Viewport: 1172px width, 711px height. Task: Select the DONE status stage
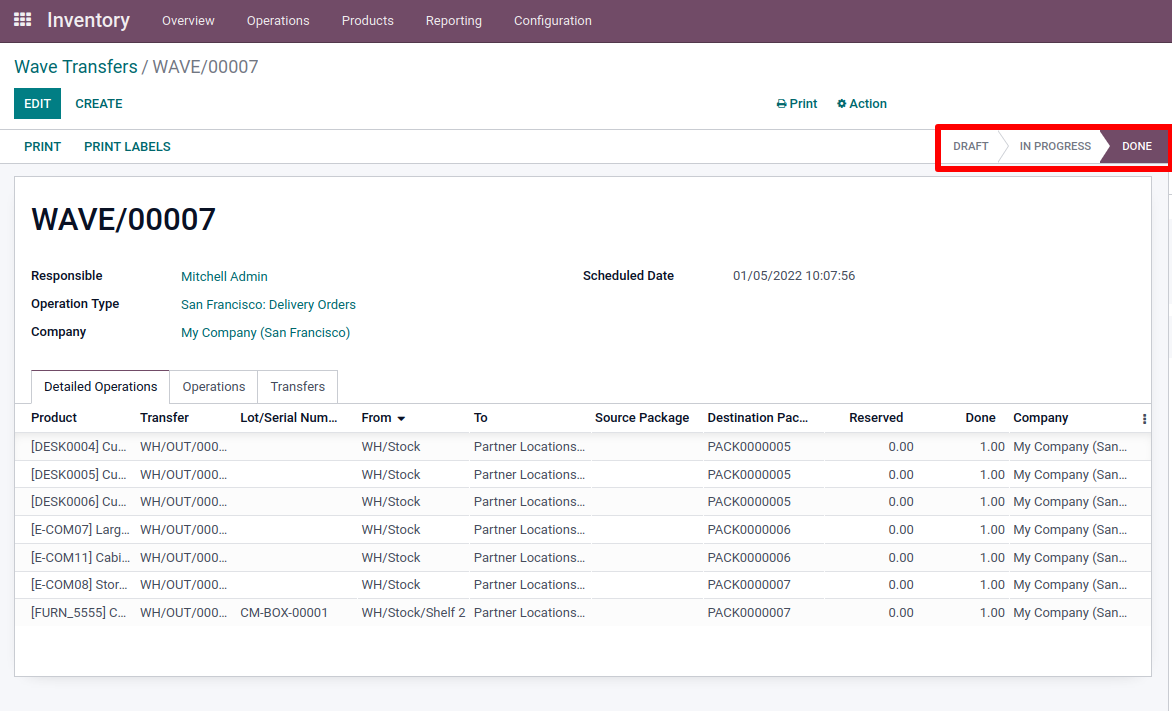[x=1136, y=147]
